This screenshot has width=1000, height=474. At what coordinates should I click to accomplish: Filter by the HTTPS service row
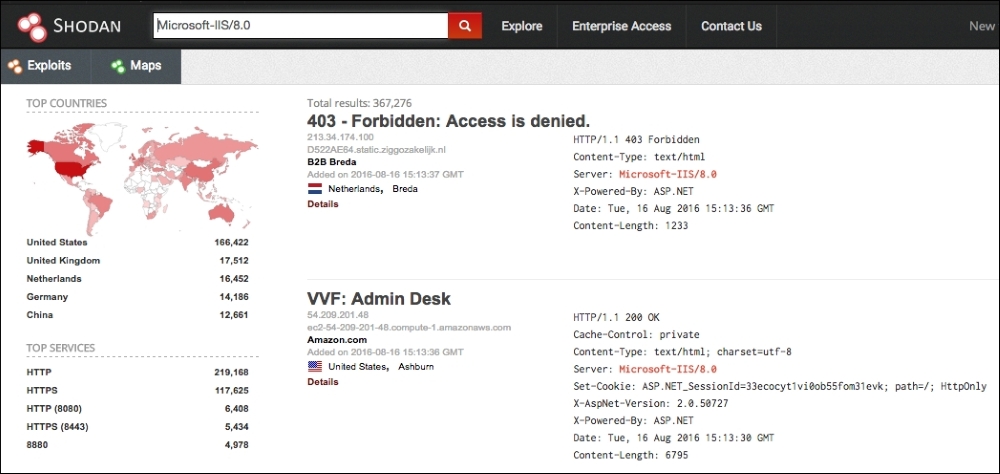pyautogui.click(x=137, y=390)
